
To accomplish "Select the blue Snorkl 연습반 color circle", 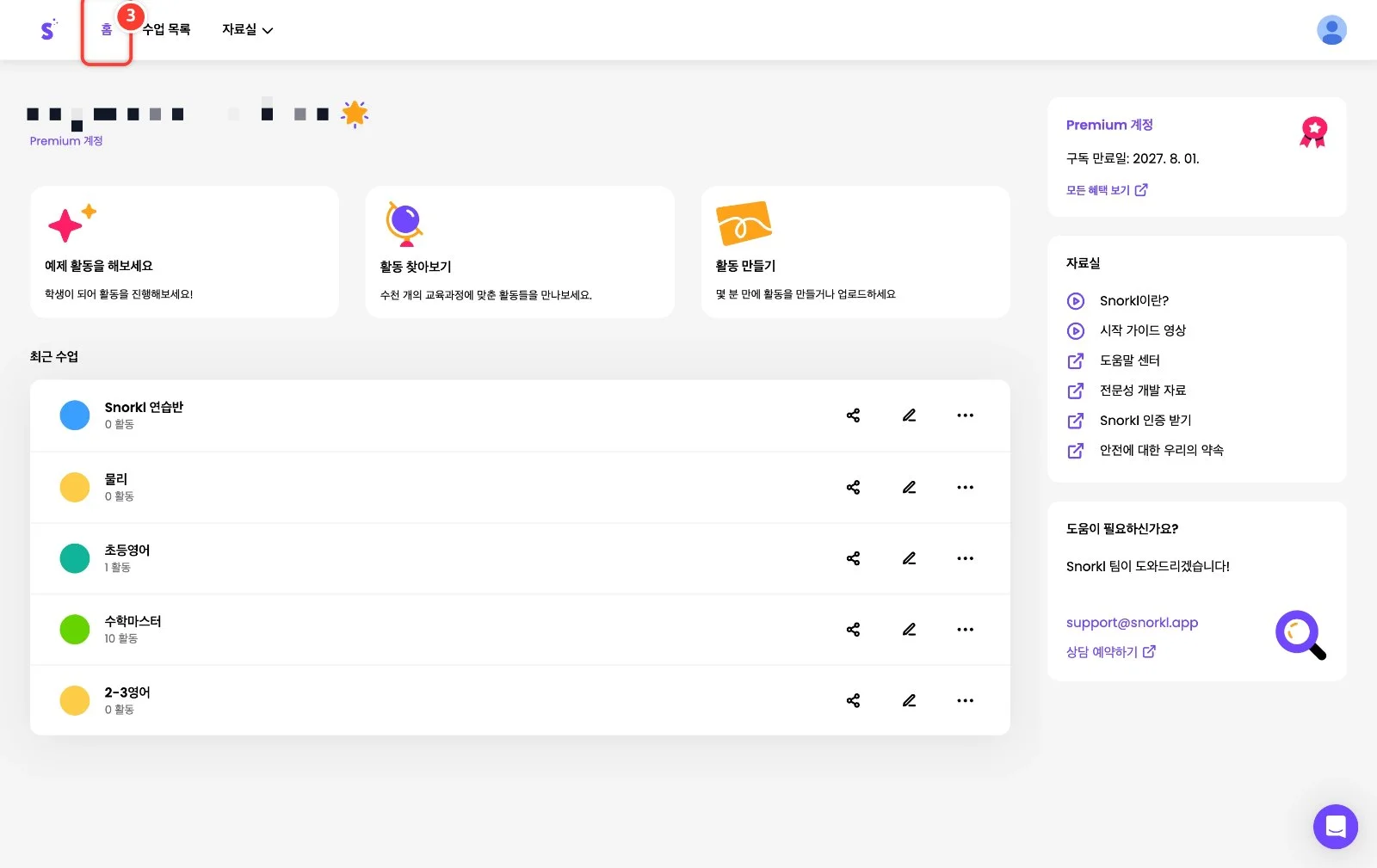I will coord(75,416).
